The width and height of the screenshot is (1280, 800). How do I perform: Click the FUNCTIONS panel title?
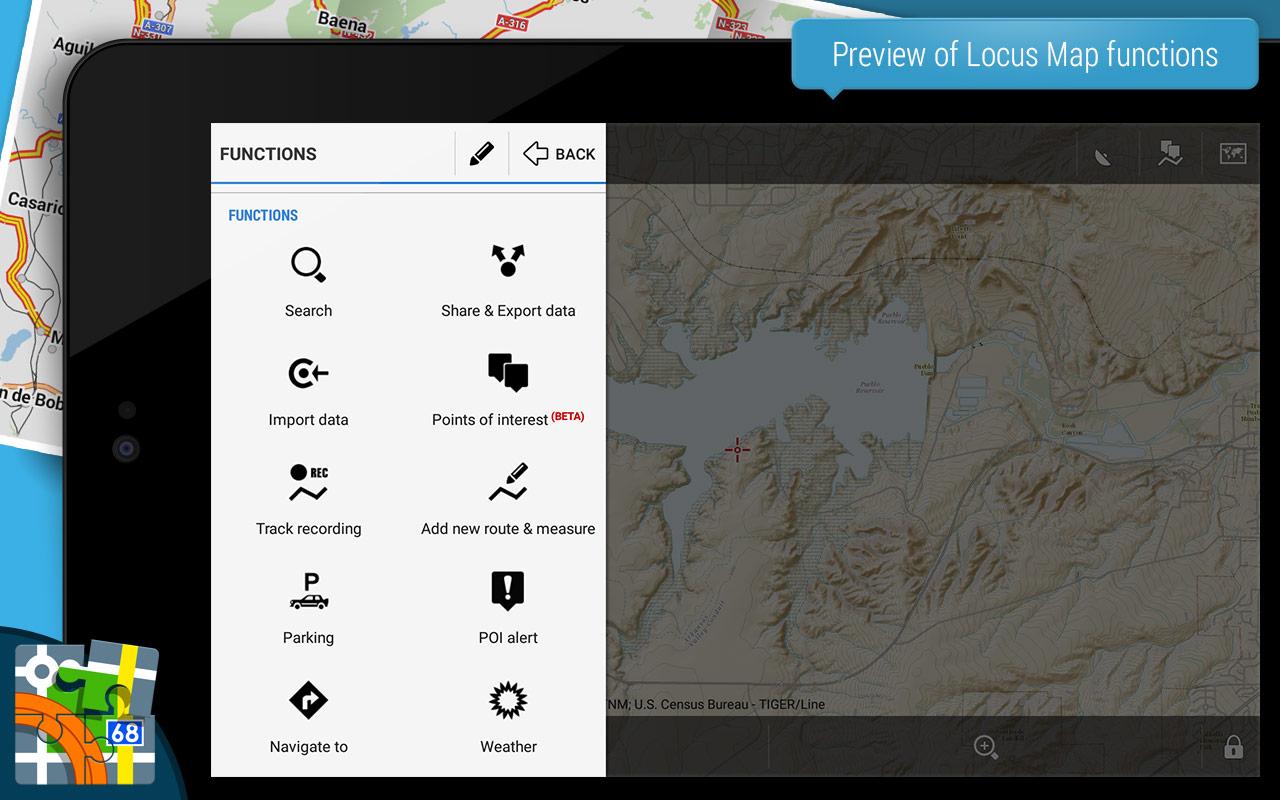point(268,154)
